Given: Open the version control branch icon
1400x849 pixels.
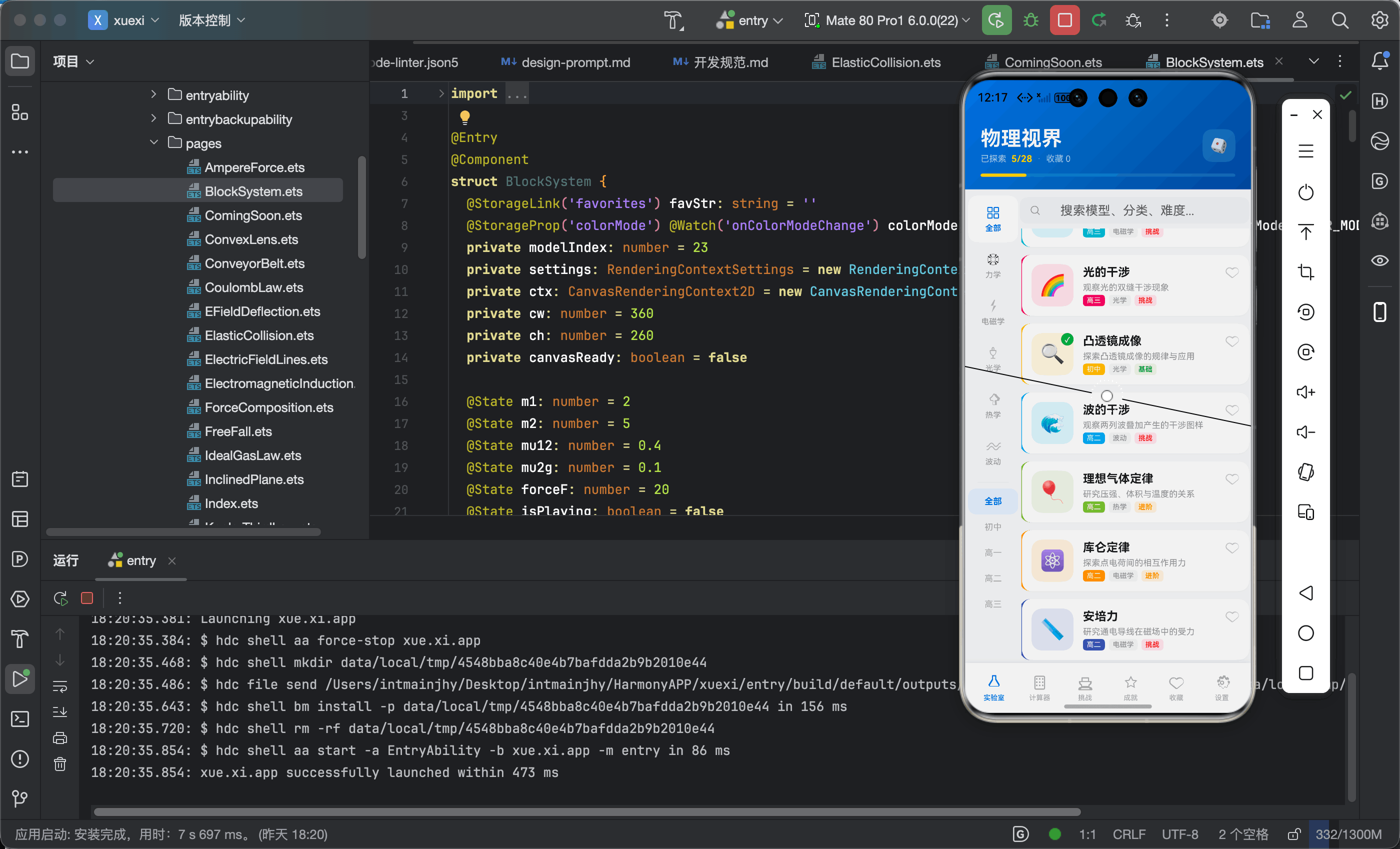Looking at the screenshot, I should click(x=20, y=798).
